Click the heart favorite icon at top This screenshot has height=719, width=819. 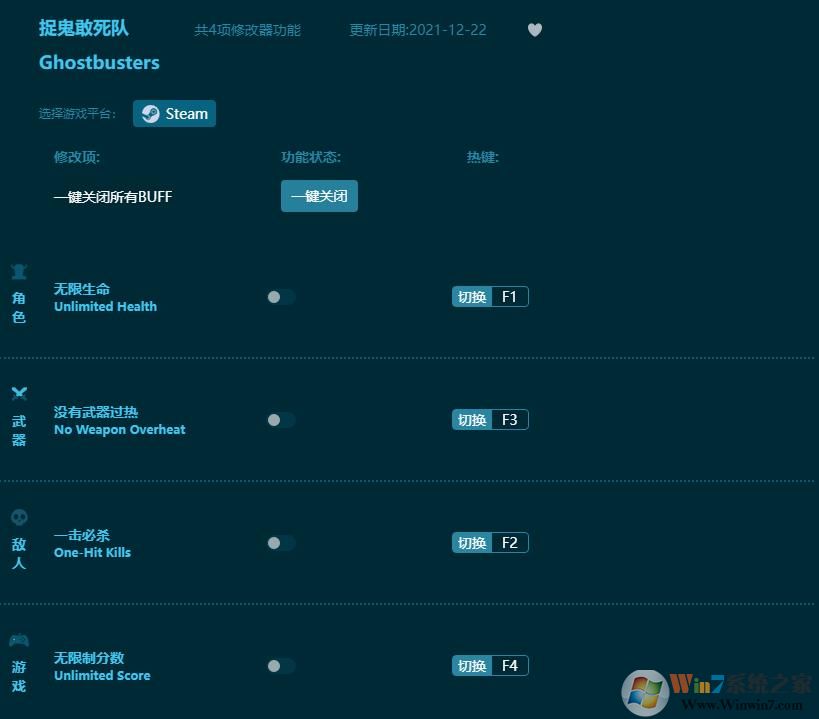(x=535, y=30)
